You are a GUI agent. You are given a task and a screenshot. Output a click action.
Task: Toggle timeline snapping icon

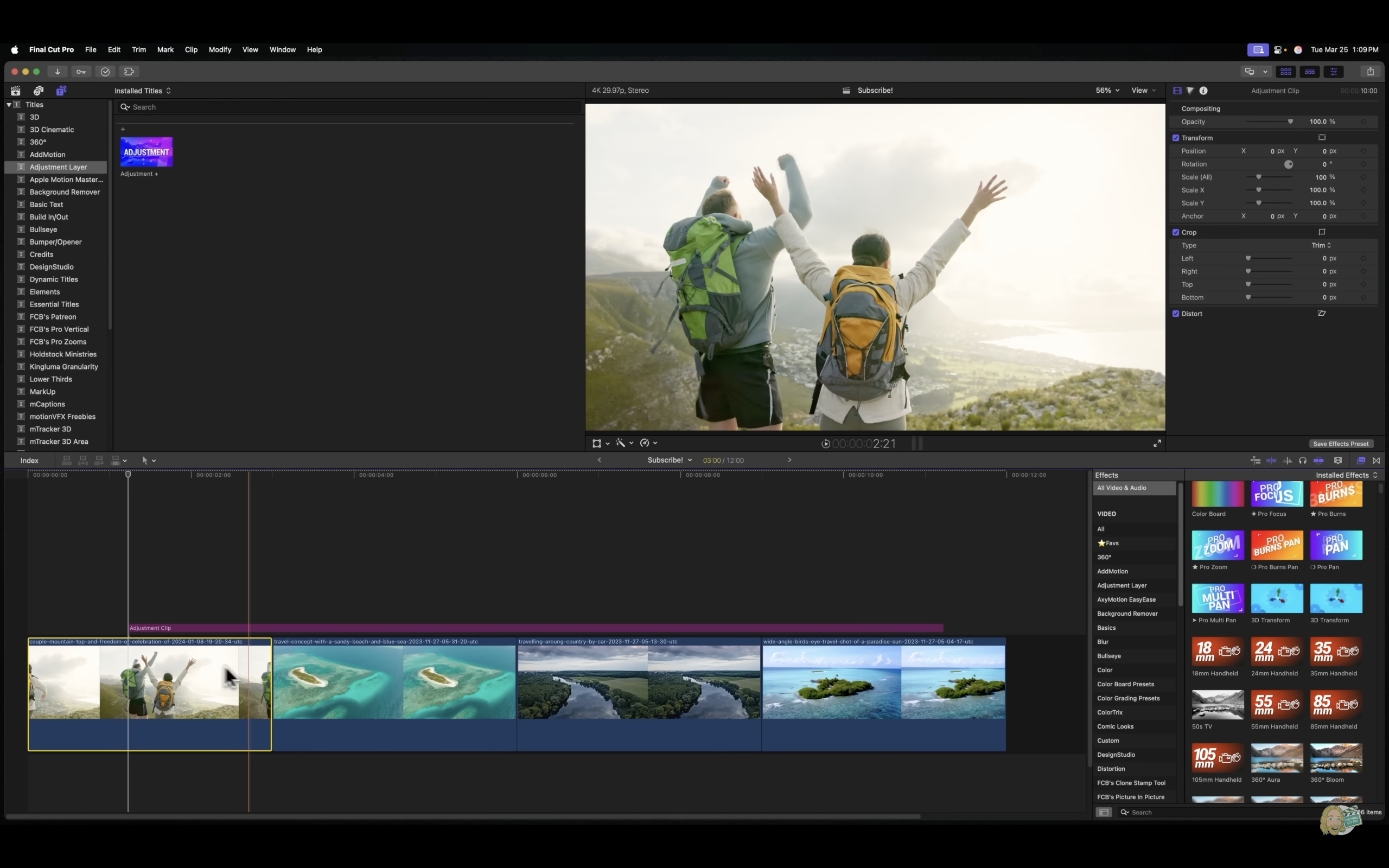pos(1319,461)
